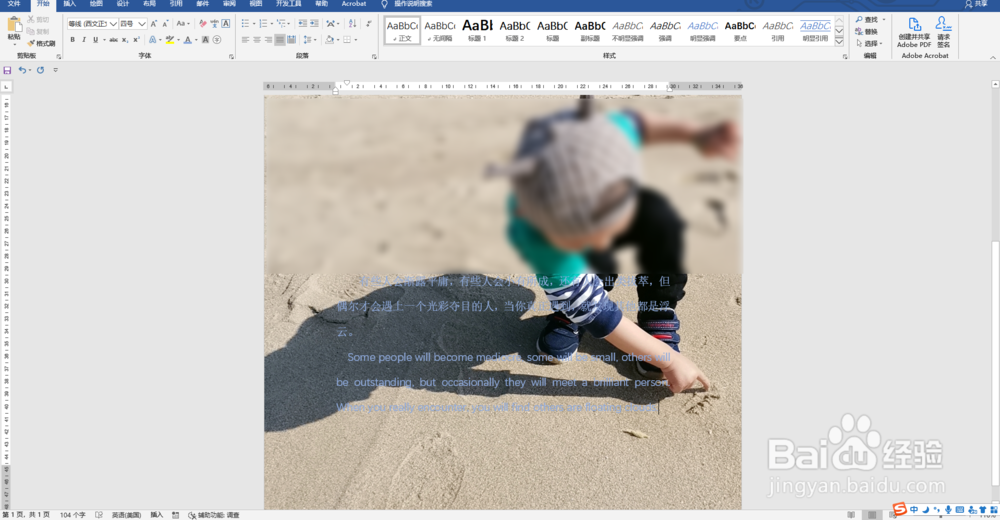The height and width of the screenshot is (520, 1000).
Task: Apply superscript formatting
Action: [x=136, y=40]
